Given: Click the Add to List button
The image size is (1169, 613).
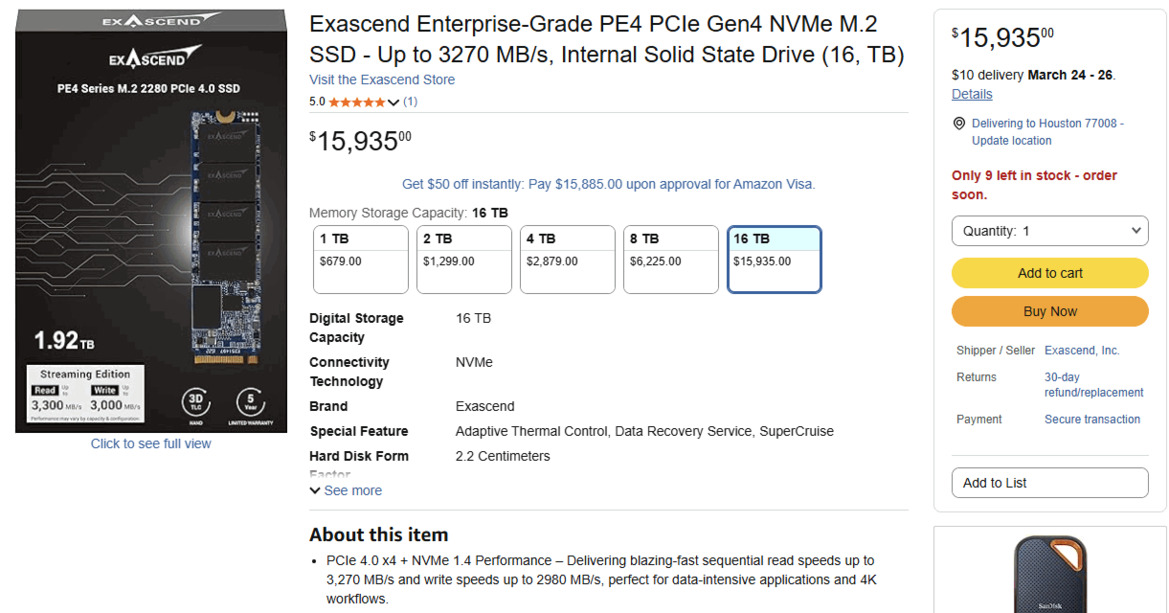Looking at the screenshot, I should pos(1049,482).
